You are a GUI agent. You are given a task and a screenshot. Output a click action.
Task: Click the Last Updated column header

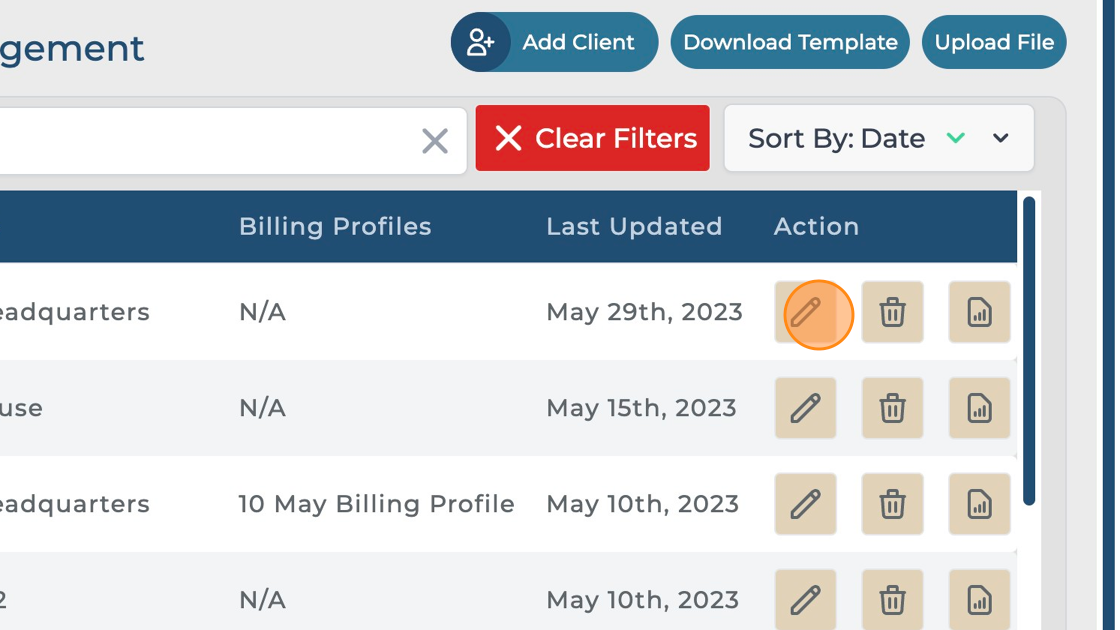point(634,227)
